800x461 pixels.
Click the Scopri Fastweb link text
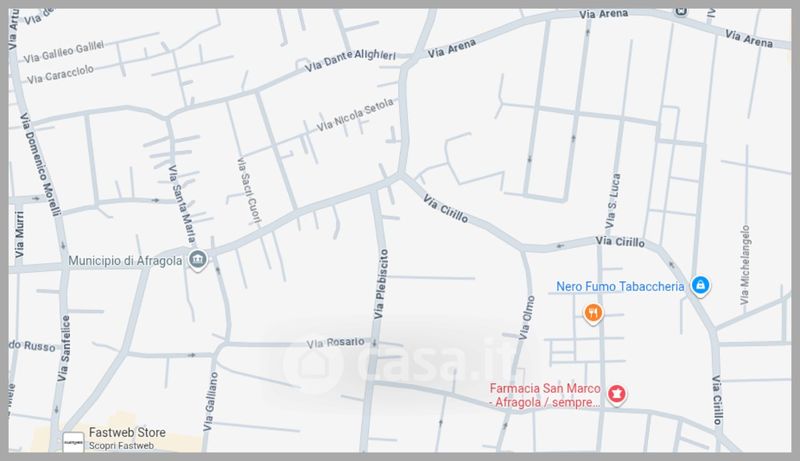pos(121,446)
